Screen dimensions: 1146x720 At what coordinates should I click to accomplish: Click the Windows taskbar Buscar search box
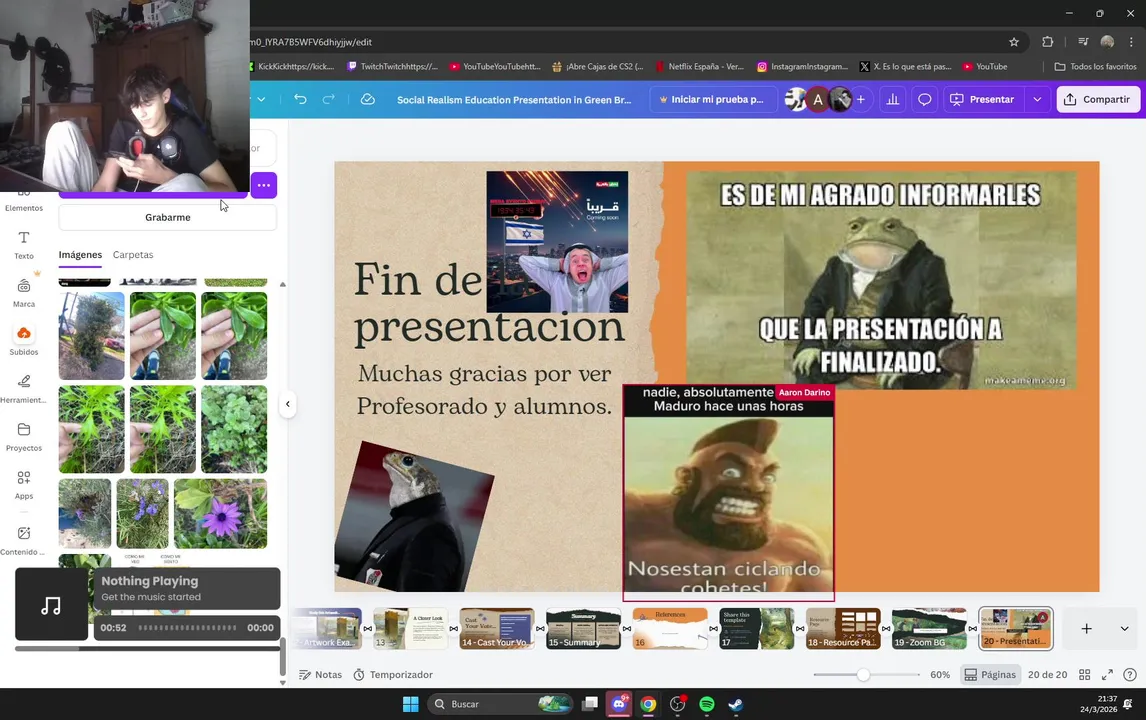click(x=499, y=704)
